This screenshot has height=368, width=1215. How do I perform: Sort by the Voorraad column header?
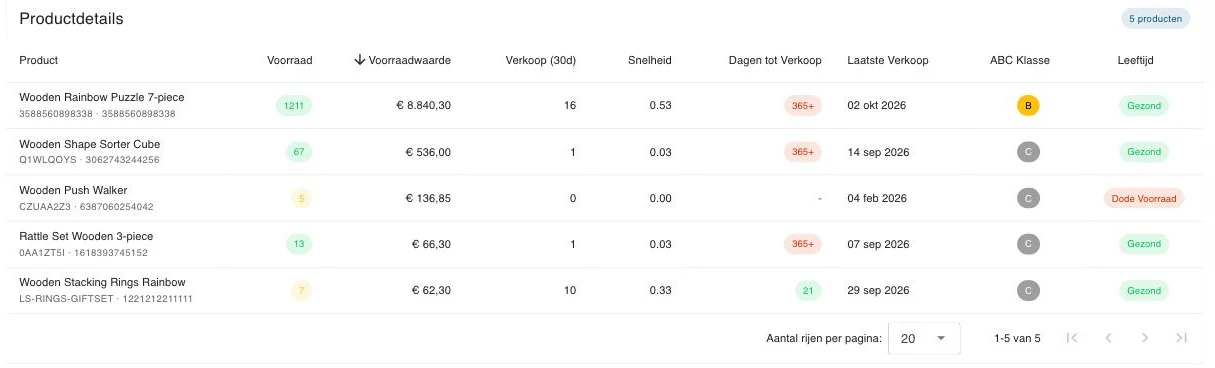(290, 60)
